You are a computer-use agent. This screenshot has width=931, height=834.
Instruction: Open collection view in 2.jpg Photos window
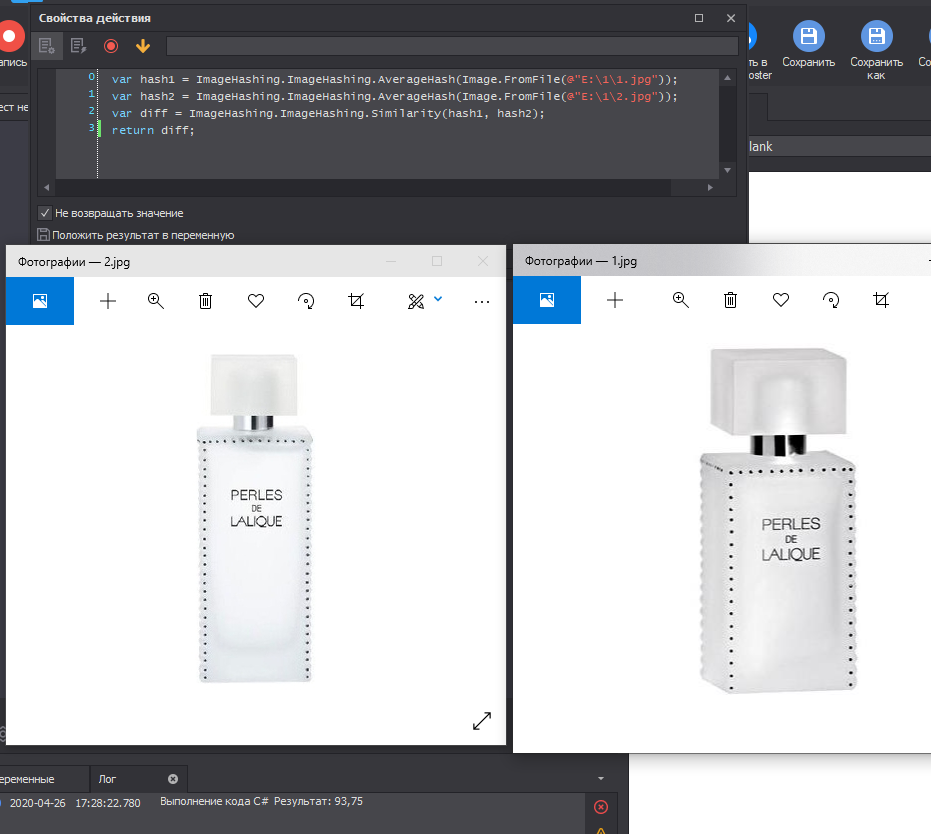40,301
